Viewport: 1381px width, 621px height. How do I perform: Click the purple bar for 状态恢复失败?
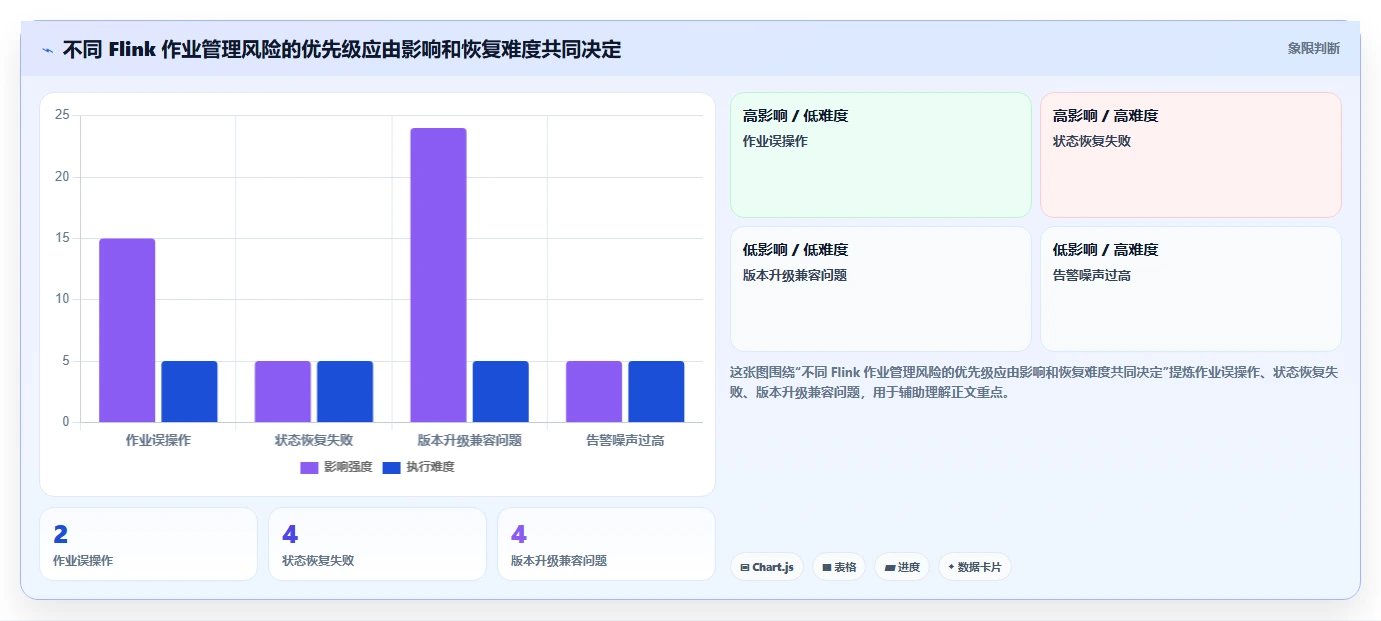pos(283,391)
